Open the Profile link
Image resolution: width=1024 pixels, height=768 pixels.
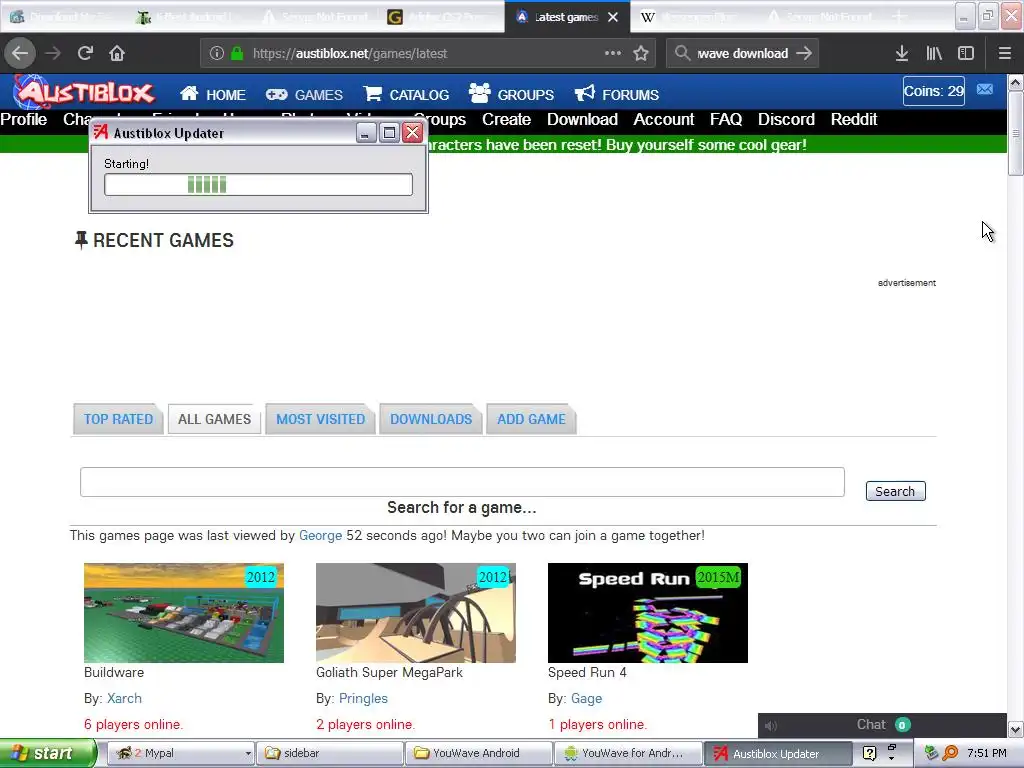pos(24,120)
